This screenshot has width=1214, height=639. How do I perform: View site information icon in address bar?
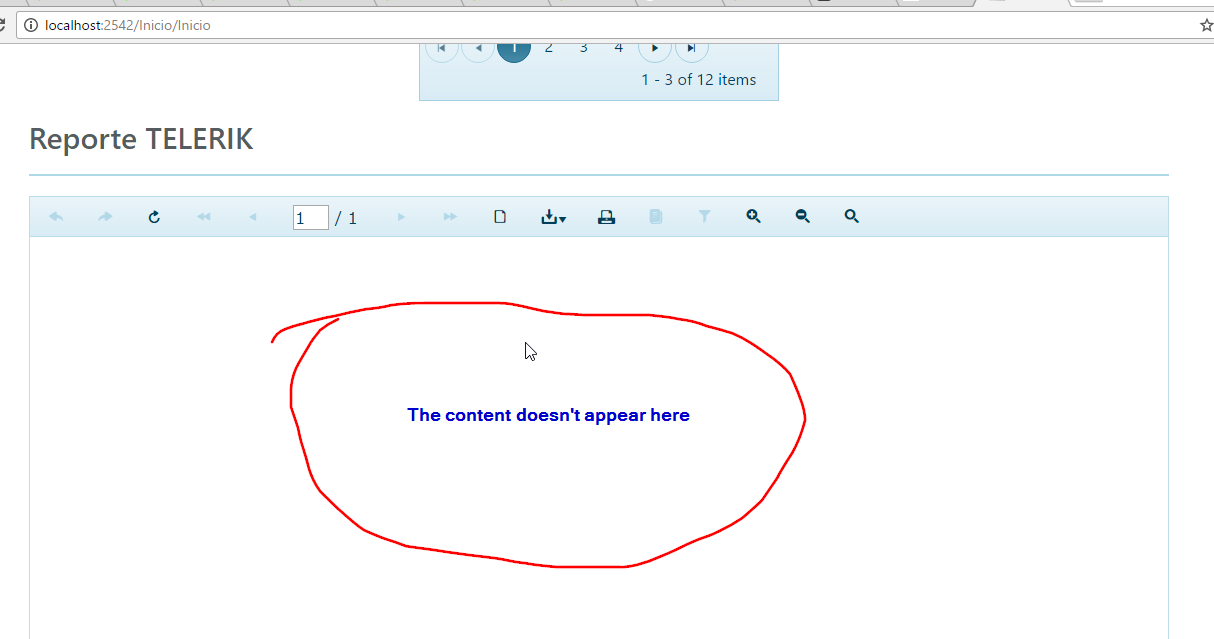31,25
